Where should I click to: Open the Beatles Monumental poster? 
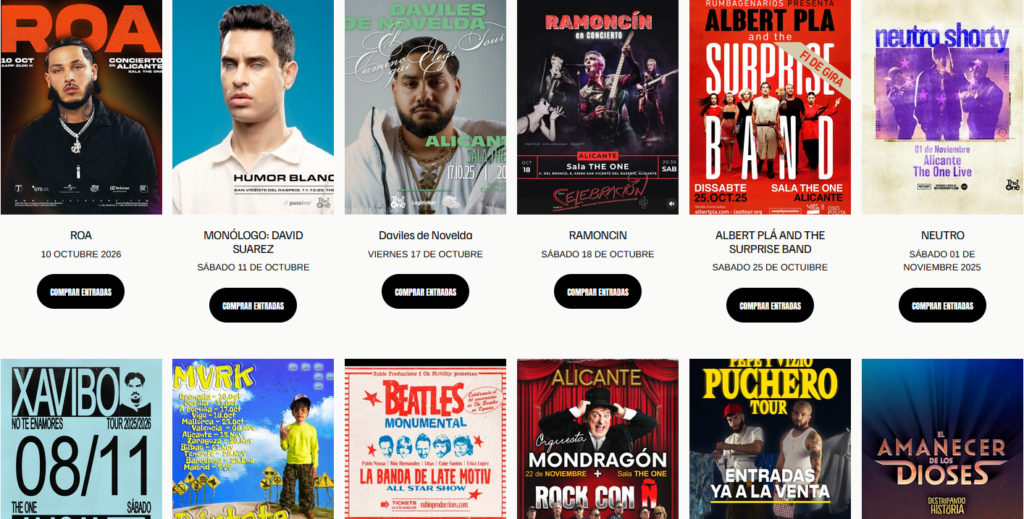pyautogui.click(x=425, y=439)
